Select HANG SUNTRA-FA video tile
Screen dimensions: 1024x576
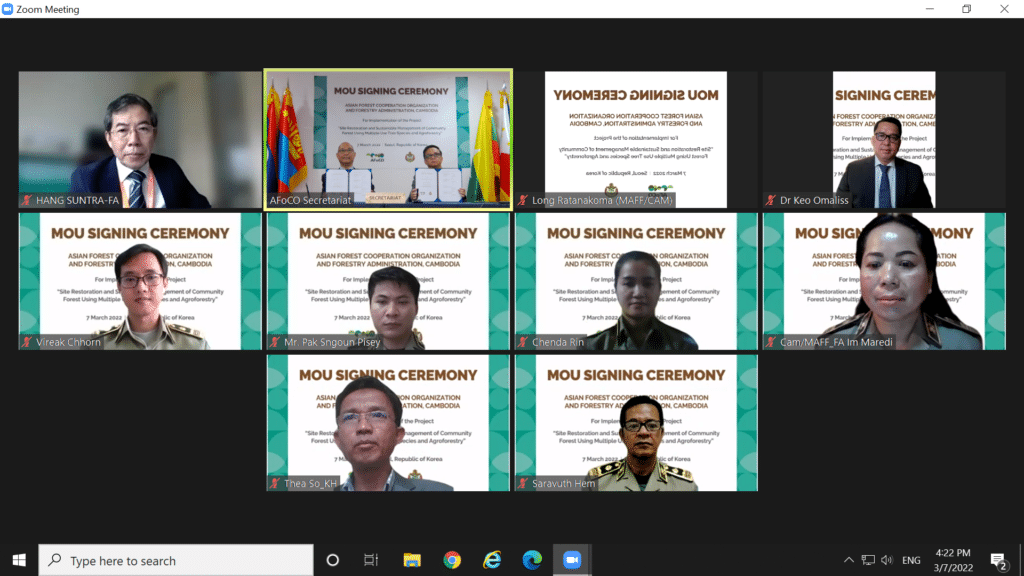point(140,140)
